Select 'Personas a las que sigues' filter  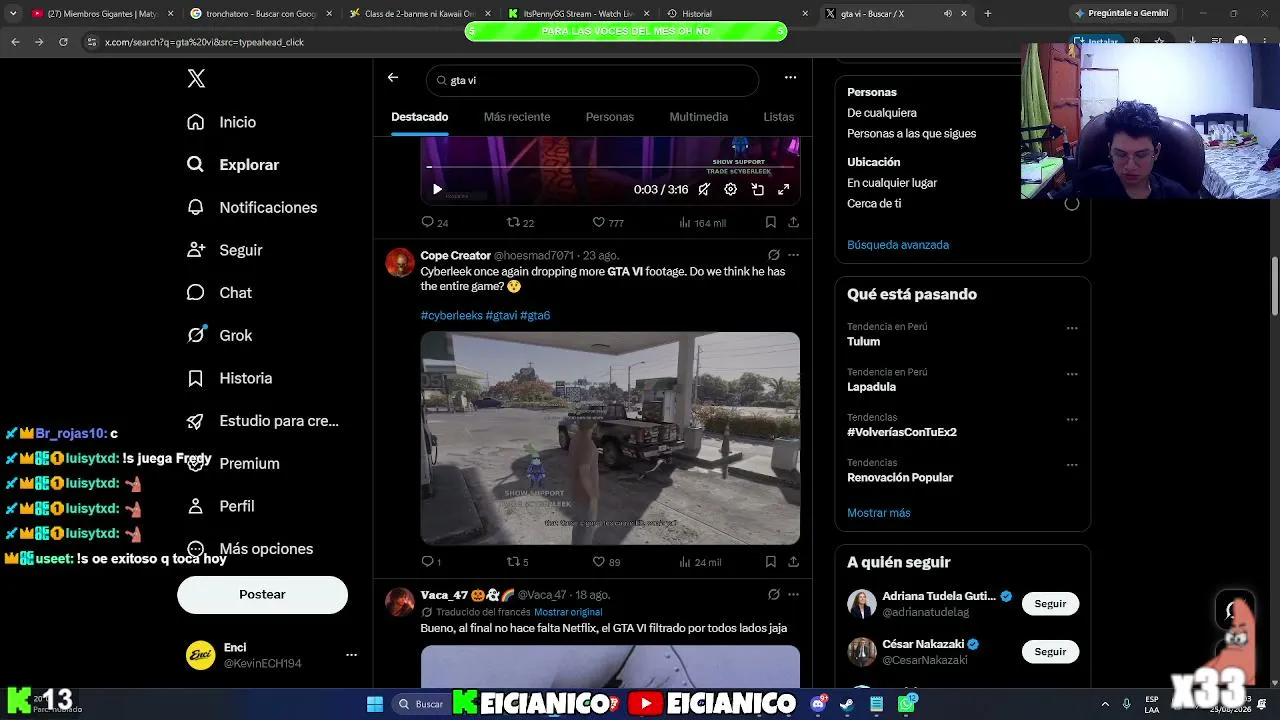(x=911, y=133)
